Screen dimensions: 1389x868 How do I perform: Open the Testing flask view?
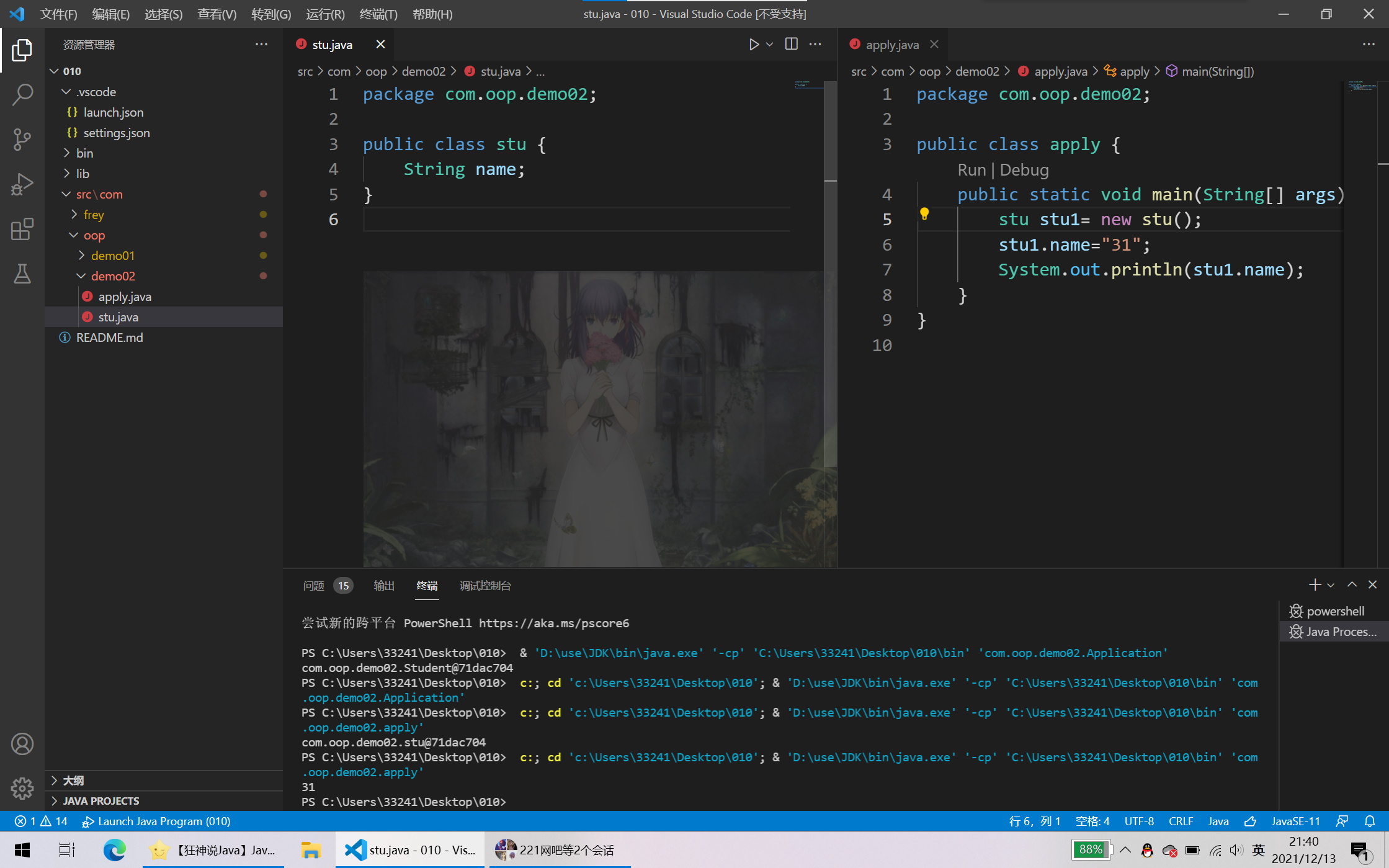22,274
